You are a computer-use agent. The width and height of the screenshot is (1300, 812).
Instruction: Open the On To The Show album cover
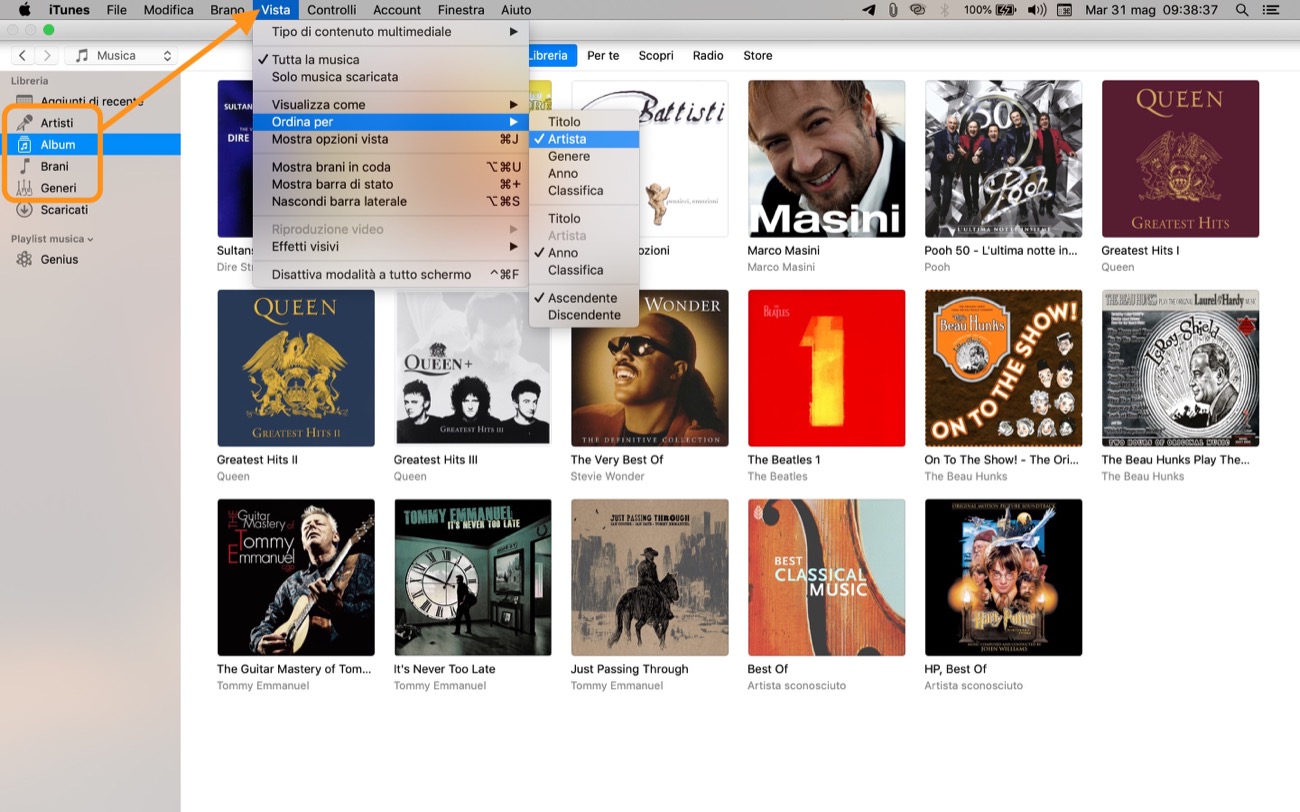pyautogui.click(x=1004, y=368)
